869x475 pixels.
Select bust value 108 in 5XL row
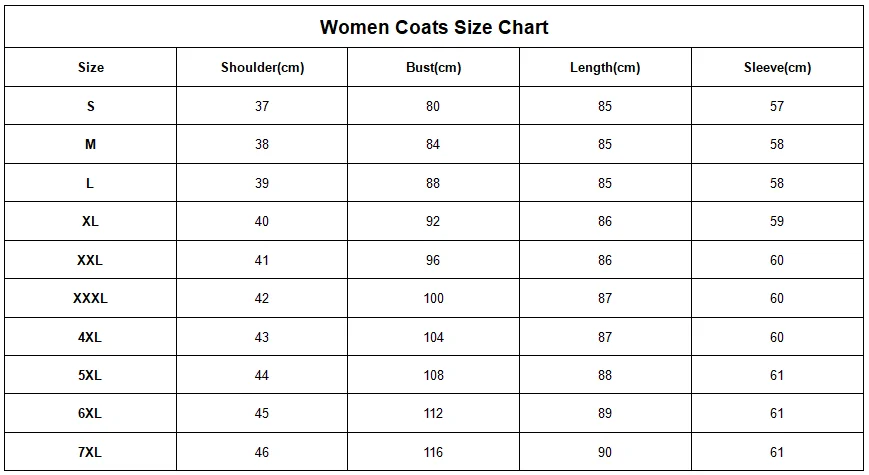click(433, 375)
